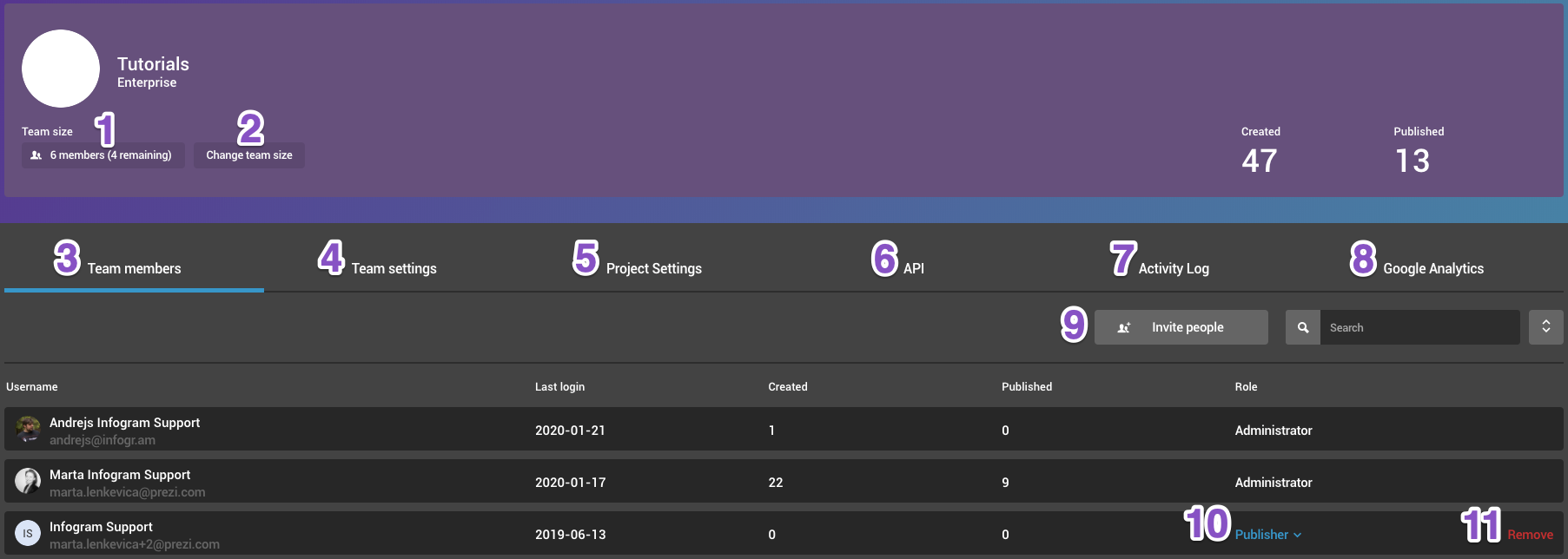This screenshot has height=559, width=1568.
Task: Click Marta Infogram Support's avatar
Action: [x=28, y=481]
